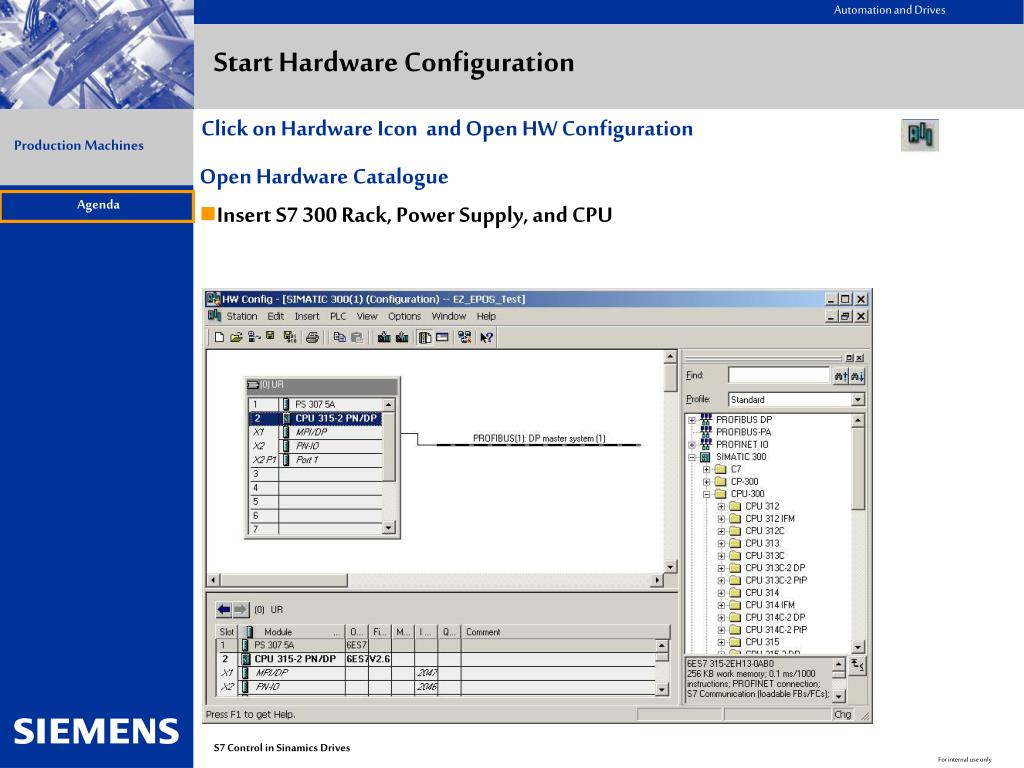
Task: Click the context Help arrow-question icon
Action: (487, 337)
